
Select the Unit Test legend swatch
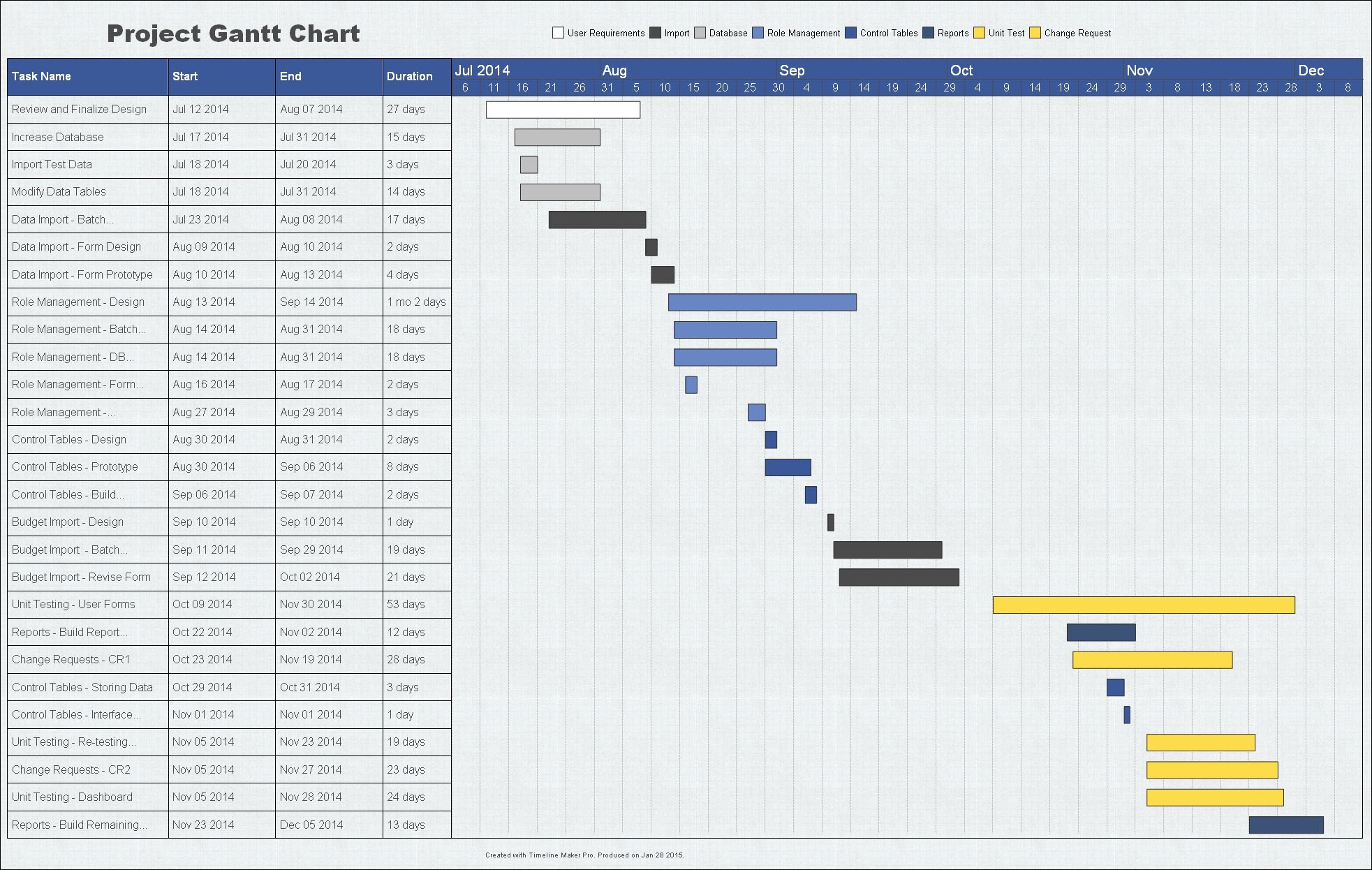(x=980, y=32)
